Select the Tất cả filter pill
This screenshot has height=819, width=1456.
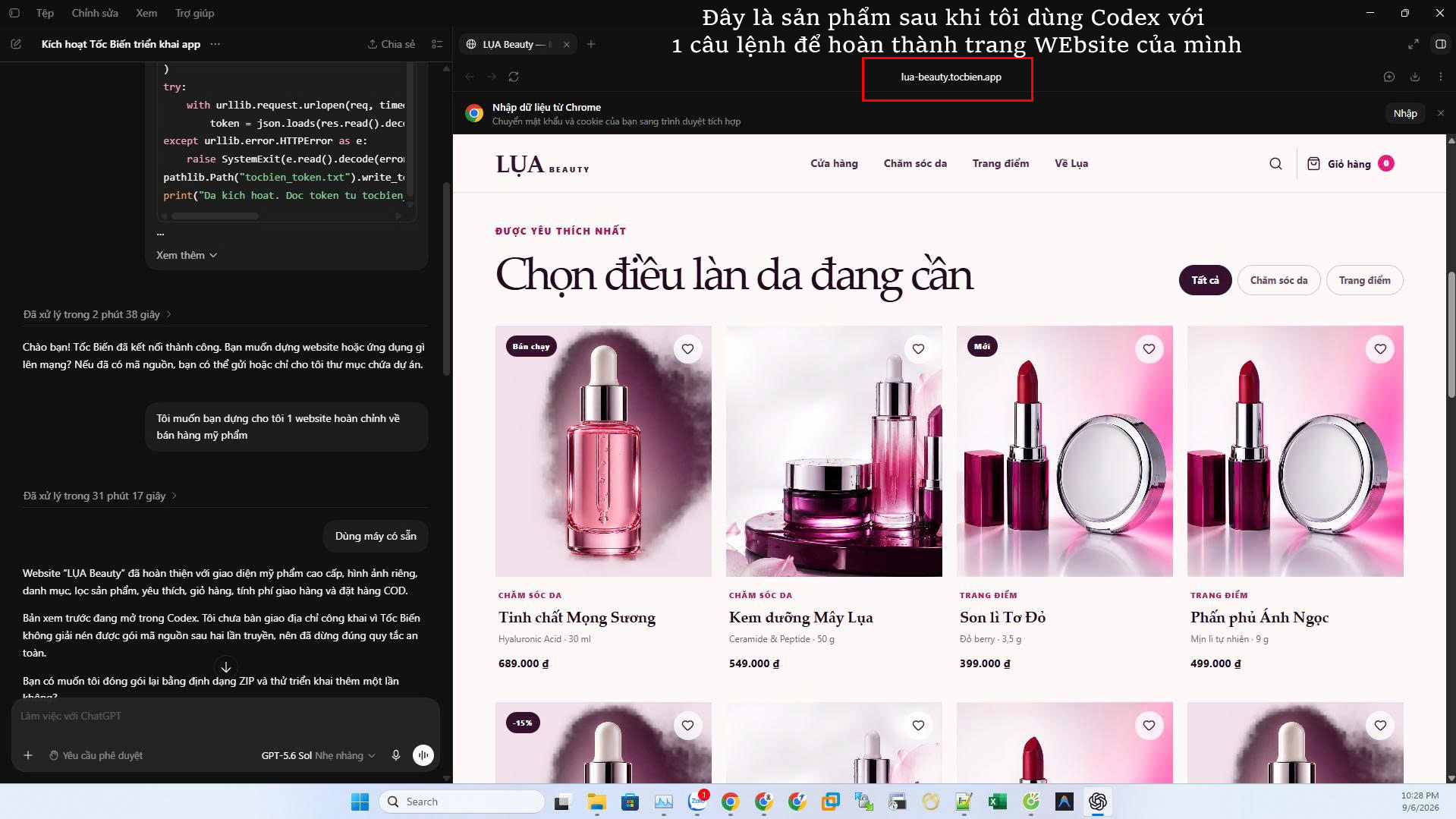[1205, 280]
